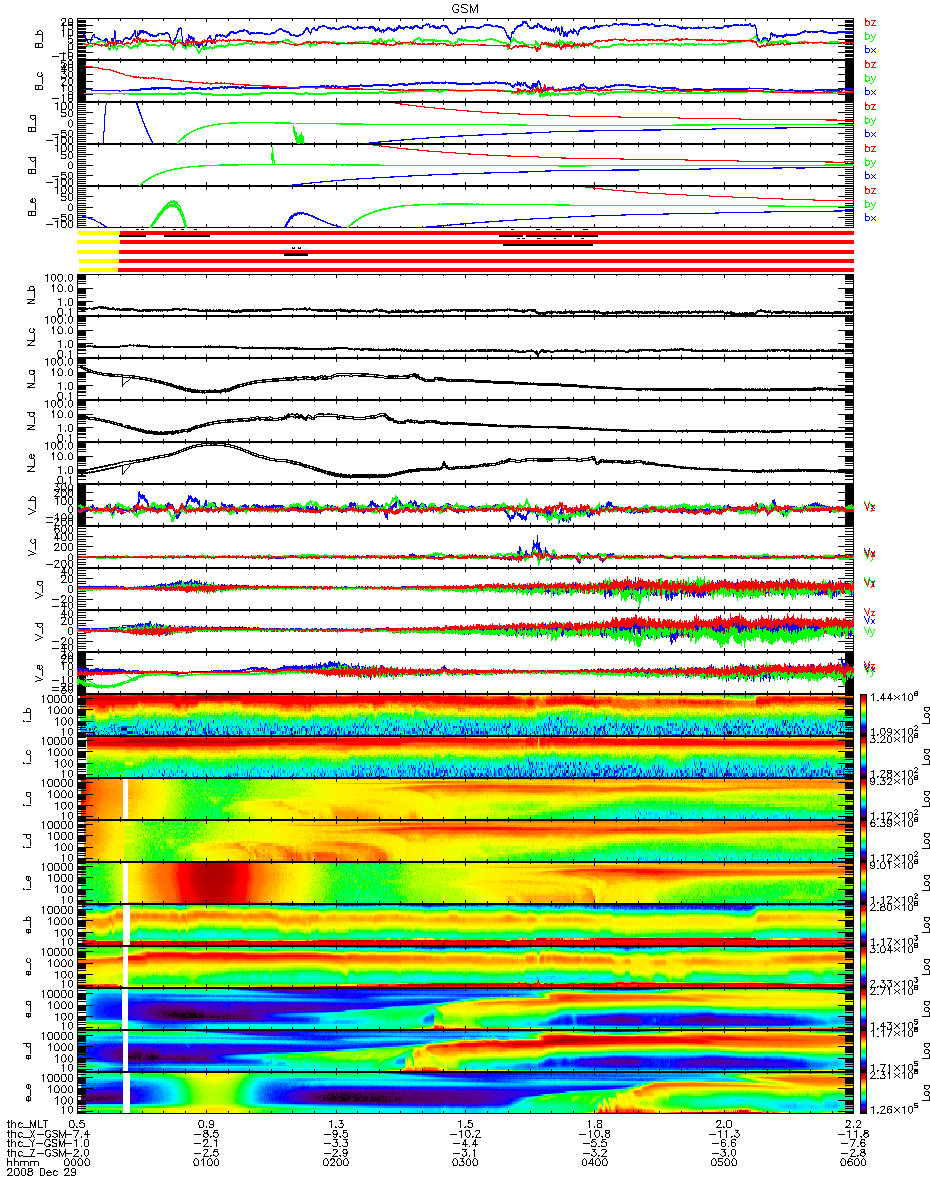Click the thc_MLT row label
This screenshot has height=1200, width=930.
[x=28, y=1125]
